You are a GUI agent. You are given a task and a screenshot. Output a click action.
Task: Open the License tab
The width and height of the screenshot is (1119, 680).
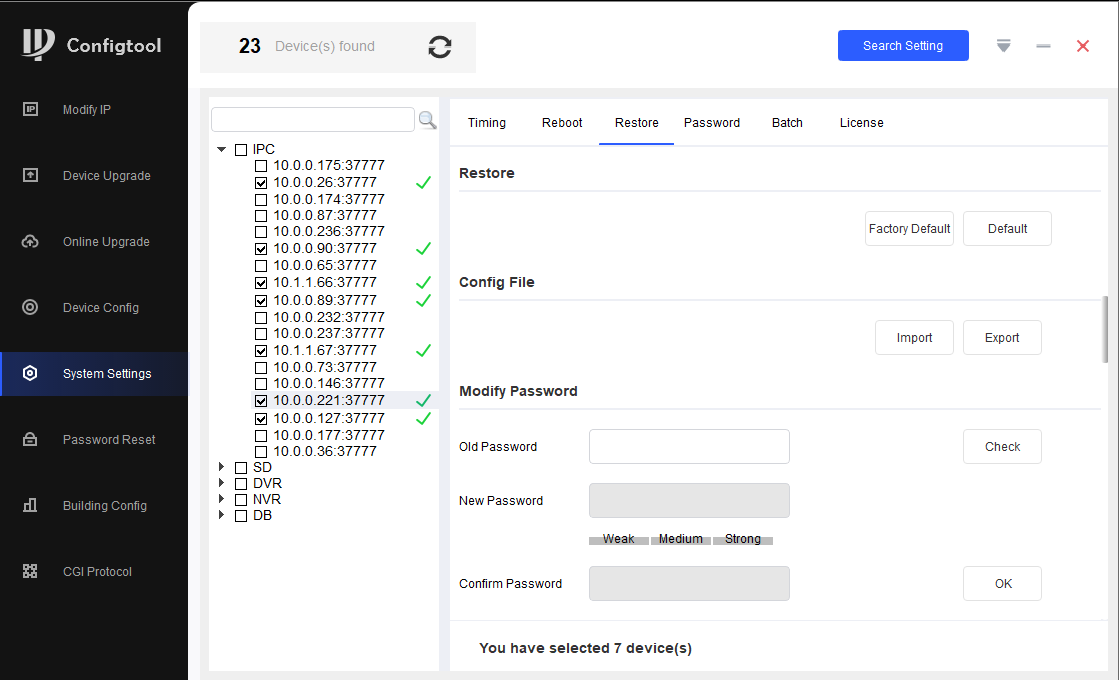pyautogui.click(x=861, y=123)
